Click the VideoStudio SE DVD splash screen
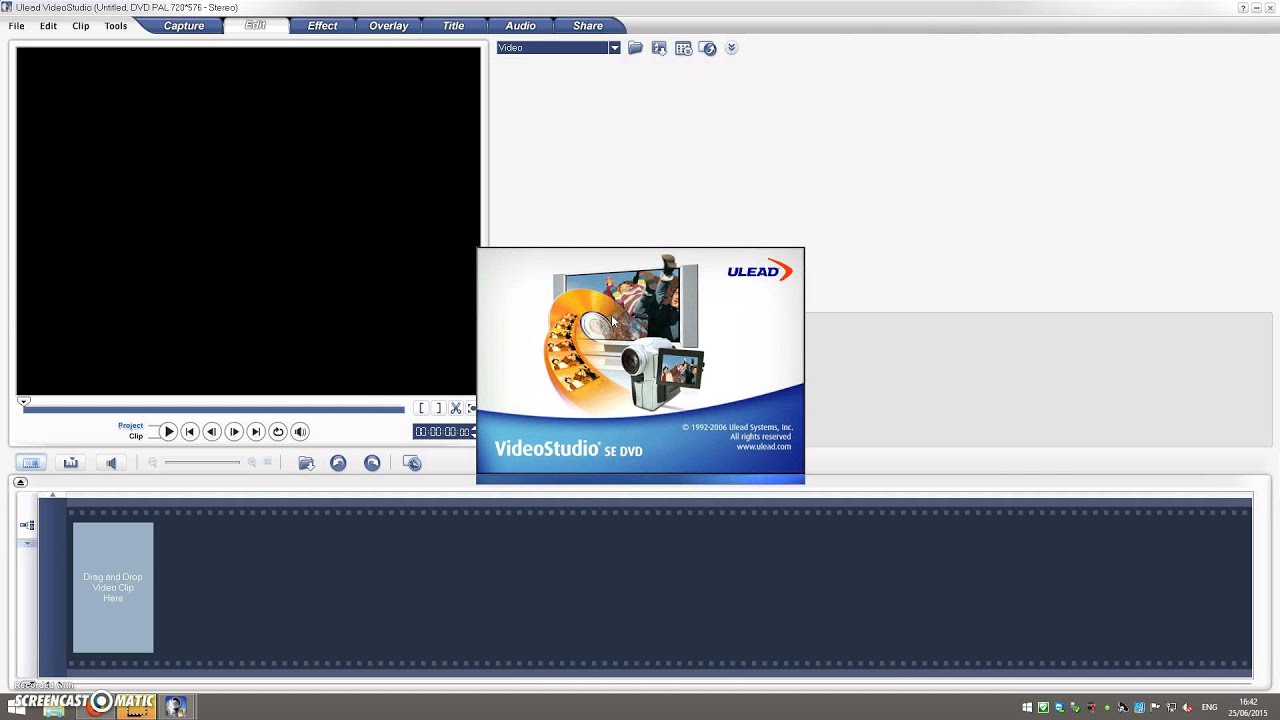Image resolution: width=1280 pixels, height=720 pixels. [640, 366]
